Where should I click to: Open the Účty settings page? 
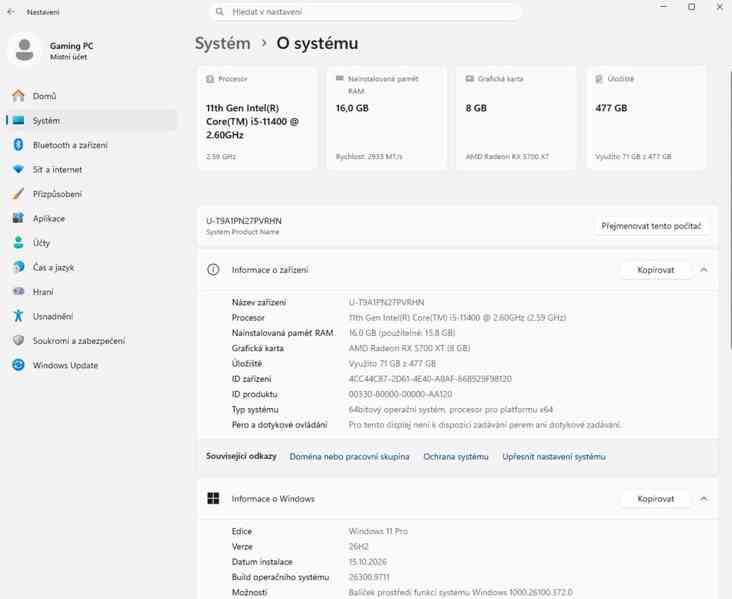tap(92, 242)
